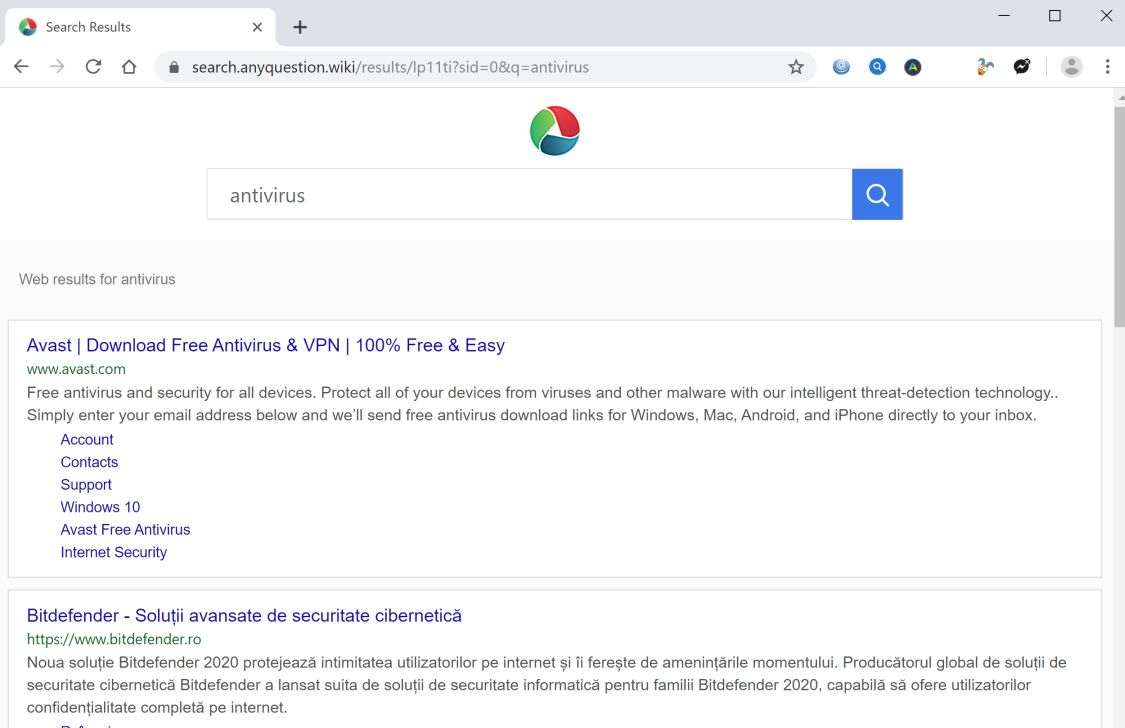The width and height of the screenshot is (1125, 728).
Task: Open the Avast Free Antivirus sitelink
Action: 126,529
